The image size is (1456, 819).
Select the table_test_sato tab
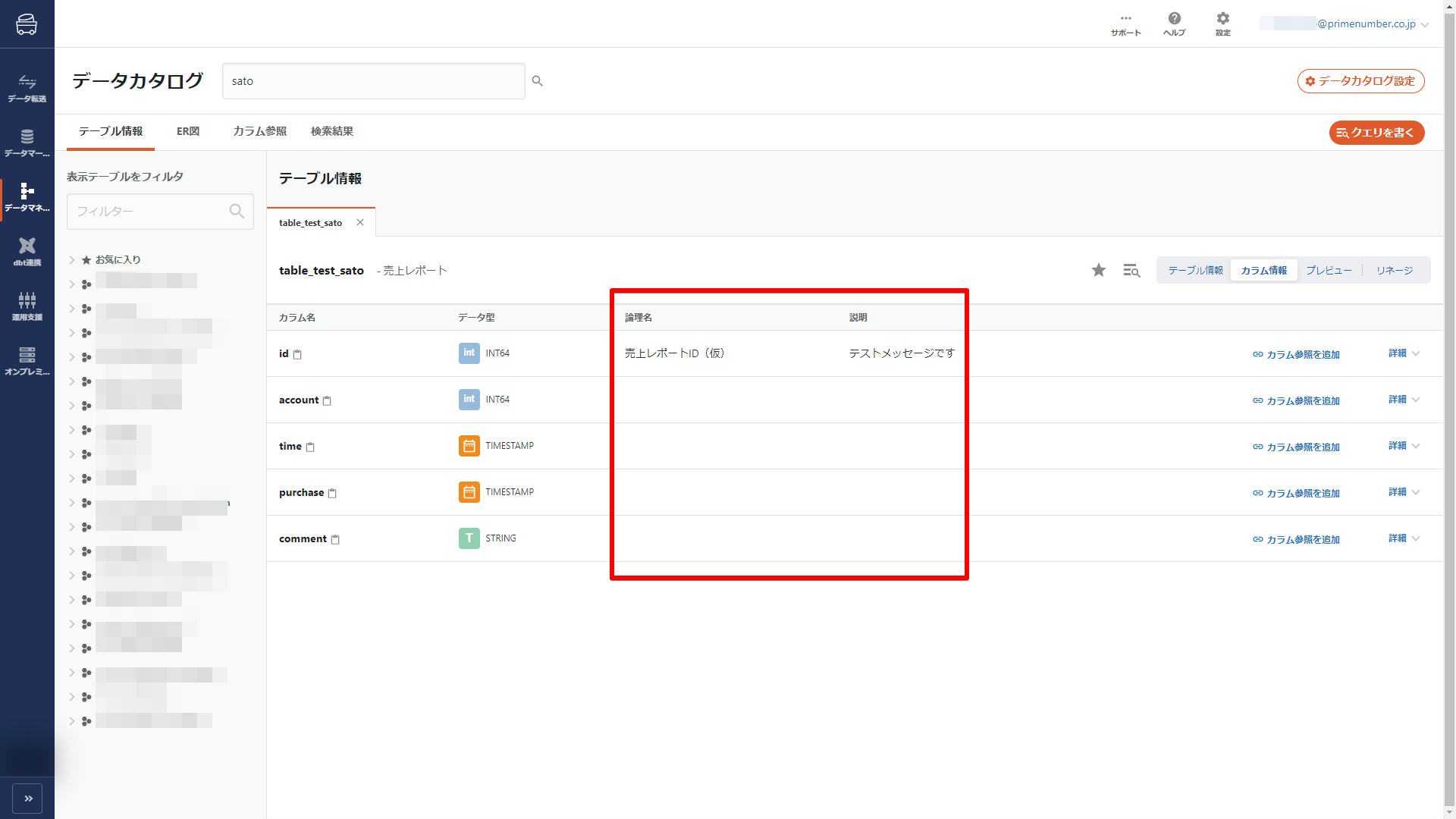pyautogui.click(x=311, y=223)
